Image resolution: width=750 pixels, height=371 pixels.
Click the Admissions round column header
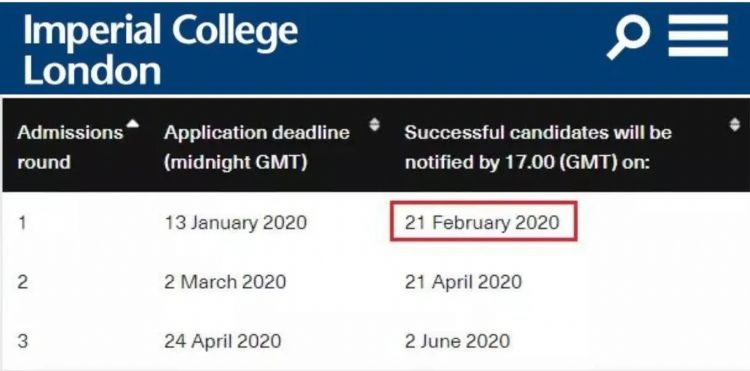coord(70,147)
